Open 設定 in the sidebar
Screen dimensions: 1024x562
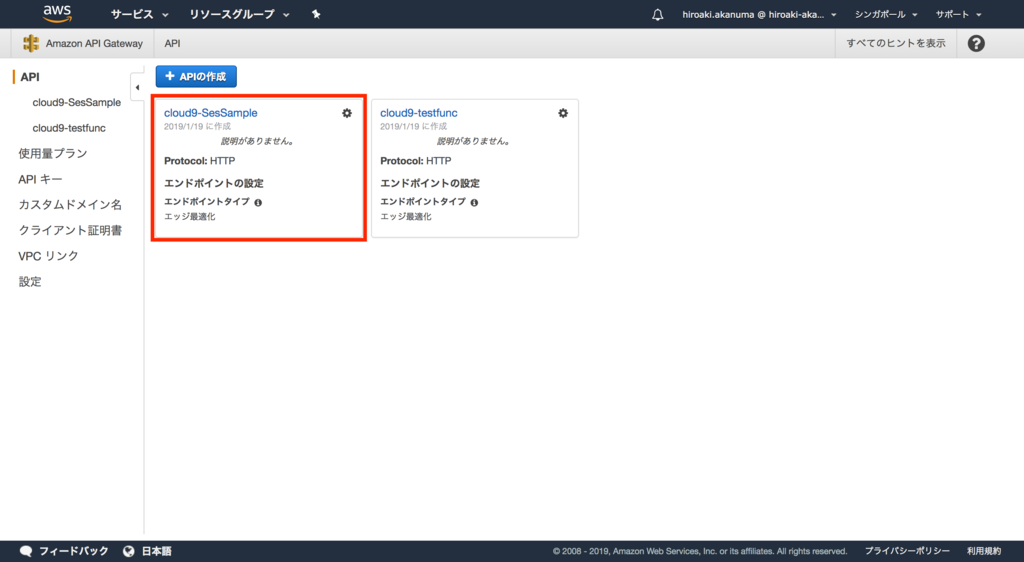(29, 281)
